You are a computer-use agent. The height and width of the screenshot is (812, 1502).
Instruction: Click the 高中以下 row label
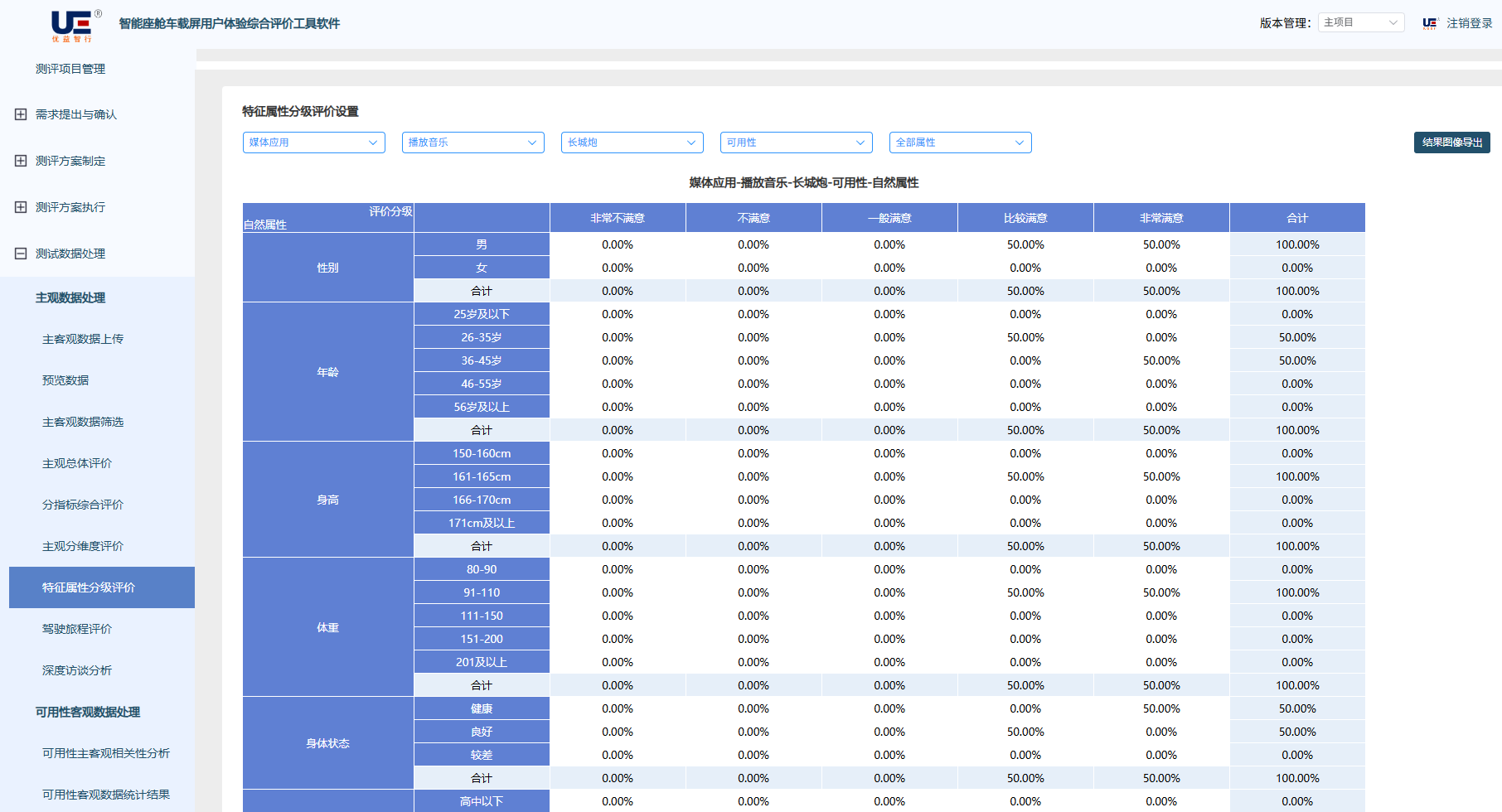(482, 801)
